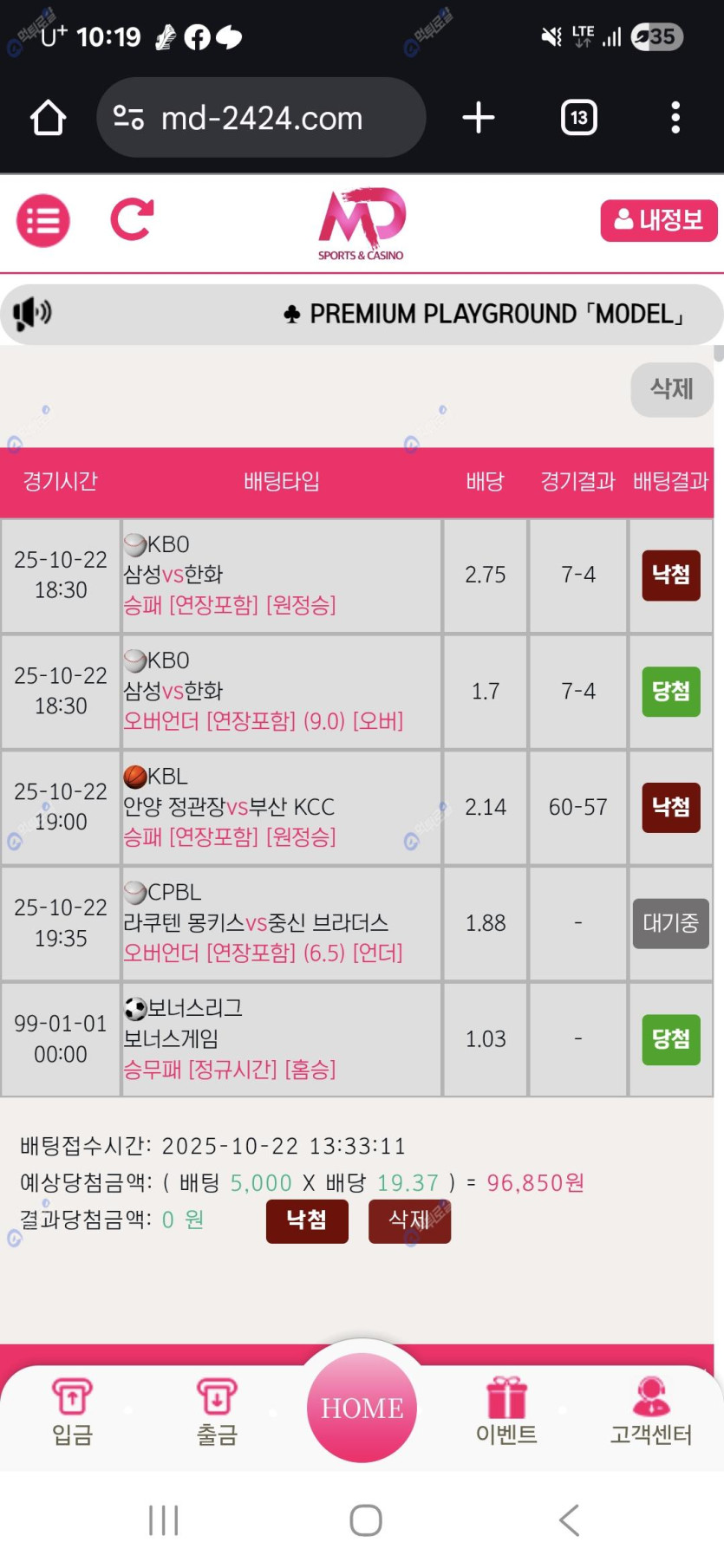
Task: Open the 이벤트 gift tab
Action: pos(506,1410)
